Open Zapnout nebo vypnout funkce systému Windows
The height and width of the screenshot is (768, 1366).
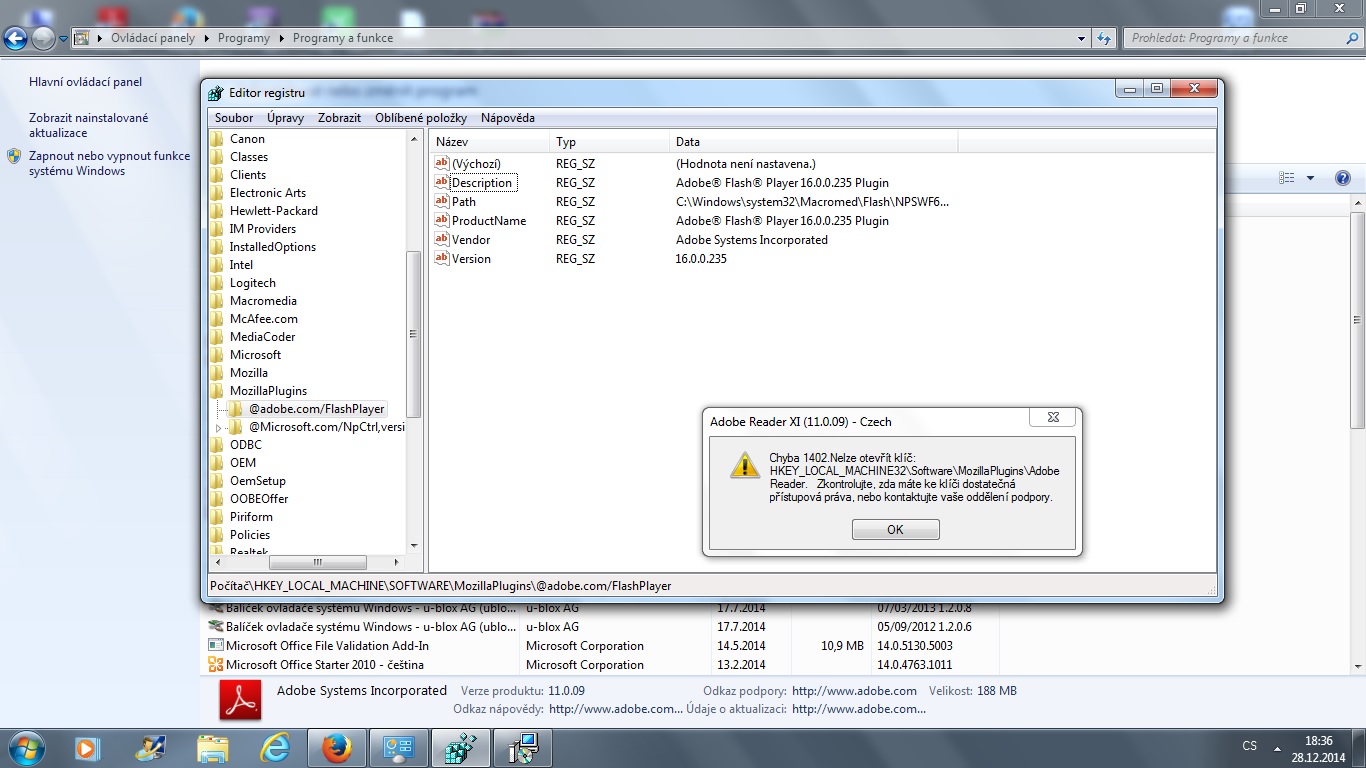point(109,163)
